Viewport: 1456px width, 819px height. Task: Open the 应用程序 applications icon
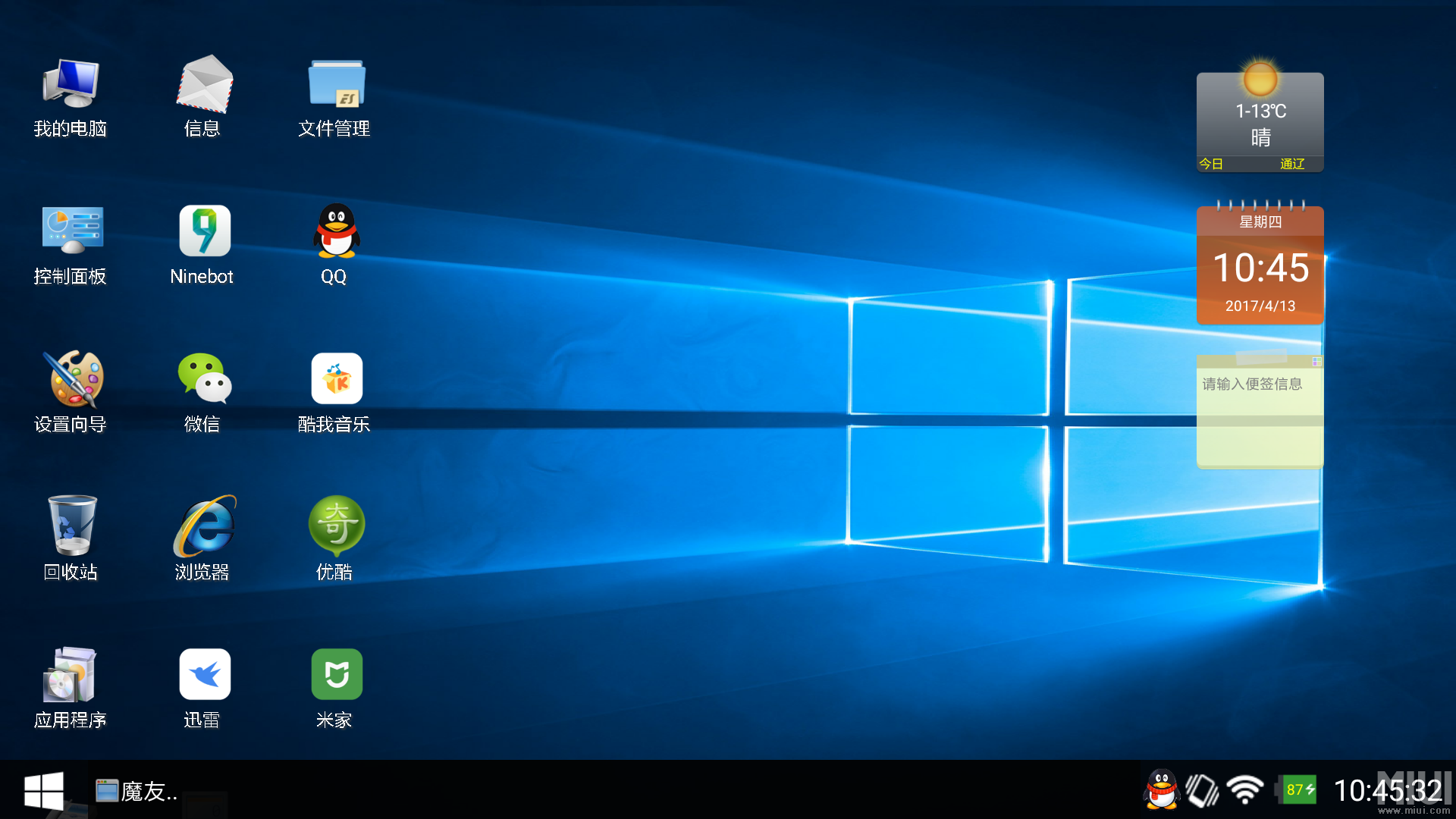(x=71, y=674)
